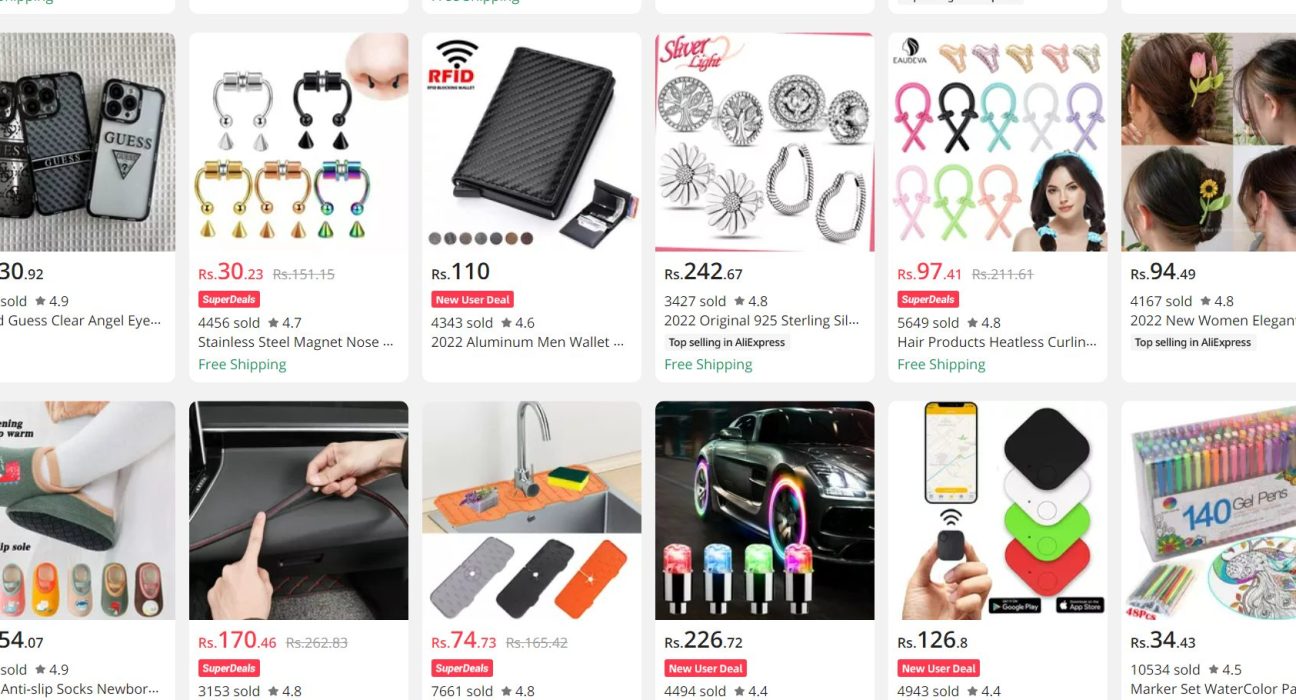Click the orange sink faucet mat image
The height and width of the screenshot is (700, 1296).
coord(532,511)
